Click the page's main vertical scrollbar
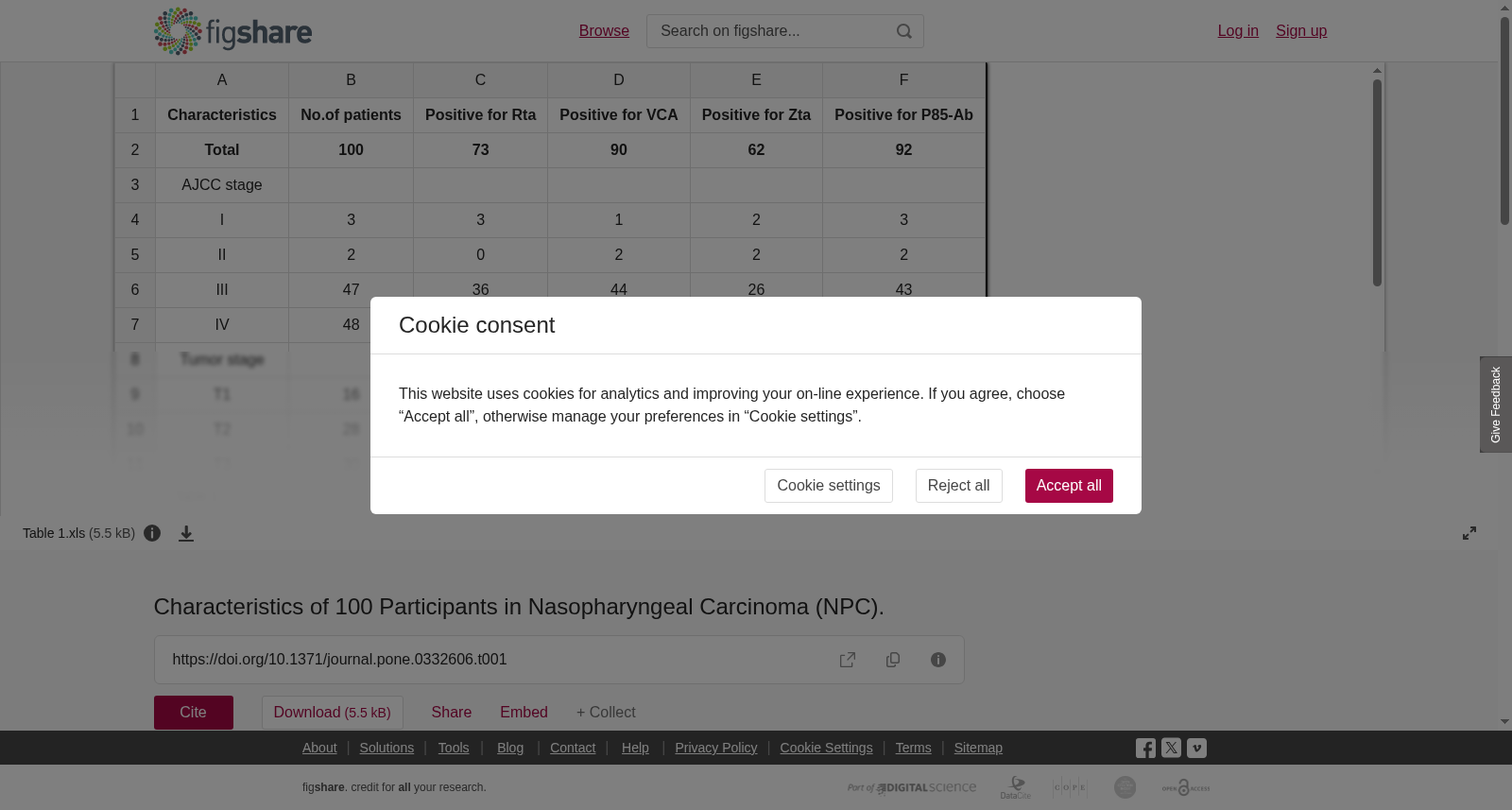1512x810 pixels. point(1504,120)
